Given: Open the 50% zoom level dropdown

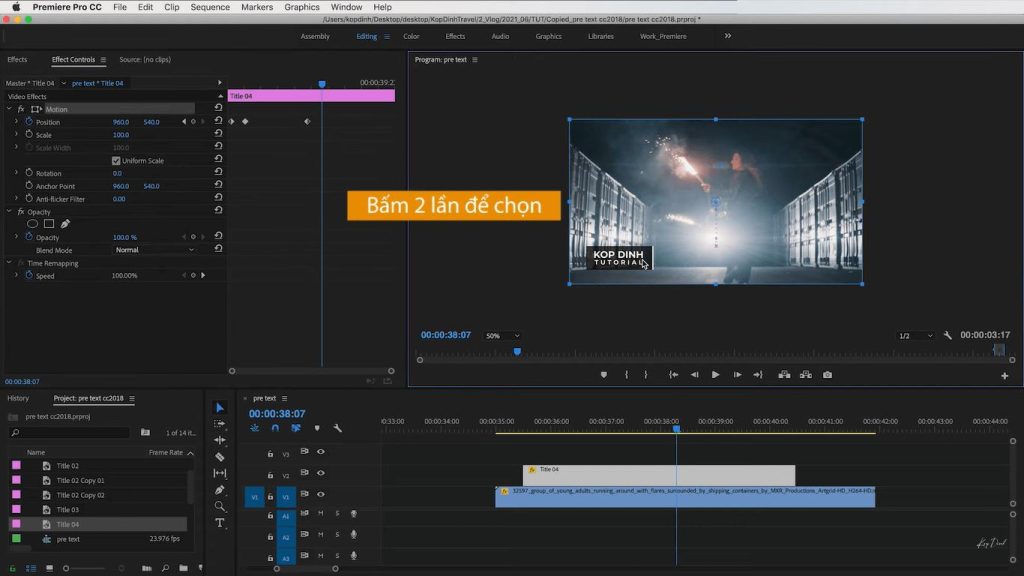Looking at the screenshot, I should pyautogui.click(x=502, y=336).
